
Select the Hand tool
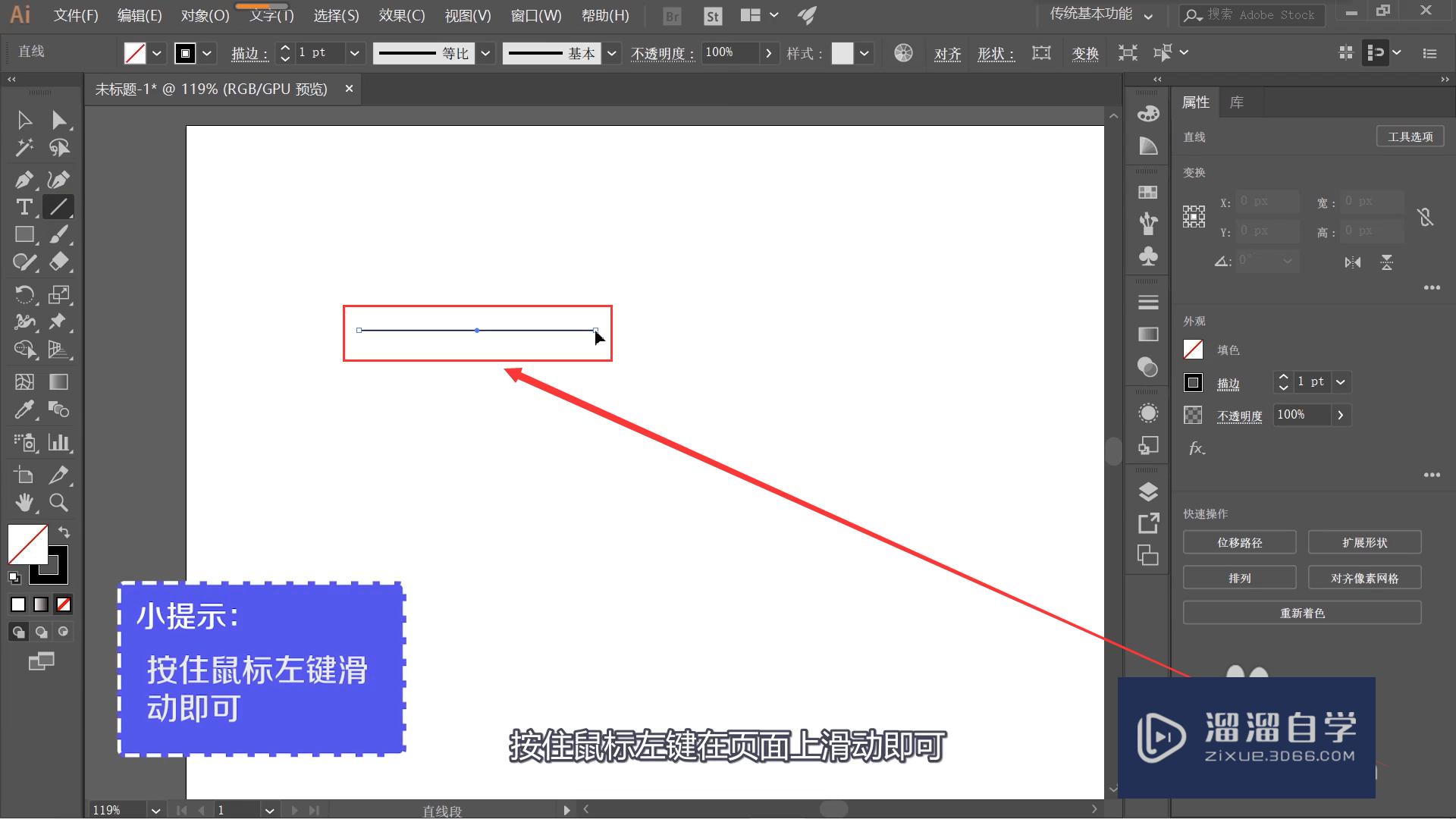tap(24, 502)
